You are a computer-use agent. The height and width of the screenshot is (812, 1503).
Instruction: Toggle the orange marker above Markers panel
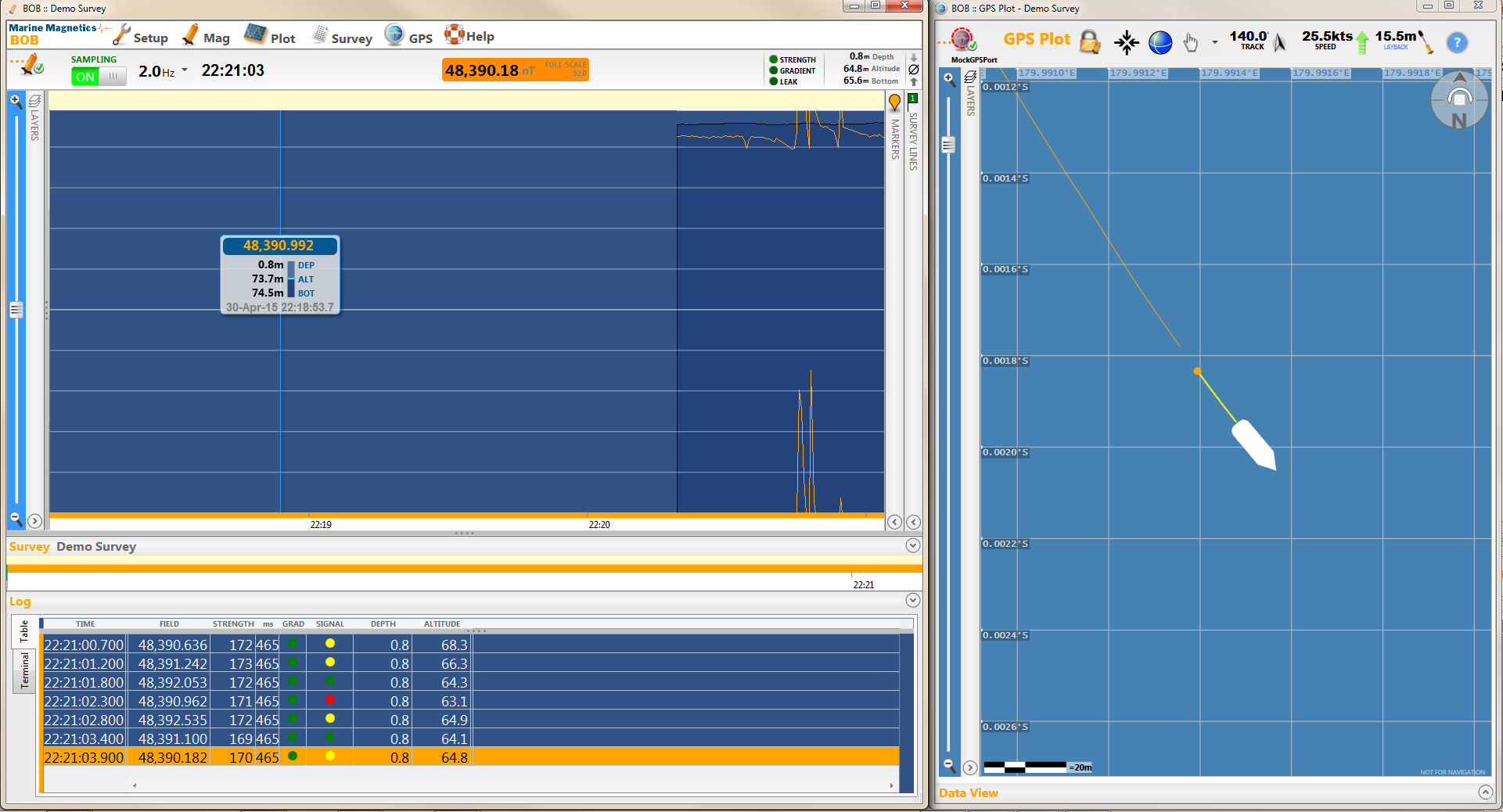894,101
